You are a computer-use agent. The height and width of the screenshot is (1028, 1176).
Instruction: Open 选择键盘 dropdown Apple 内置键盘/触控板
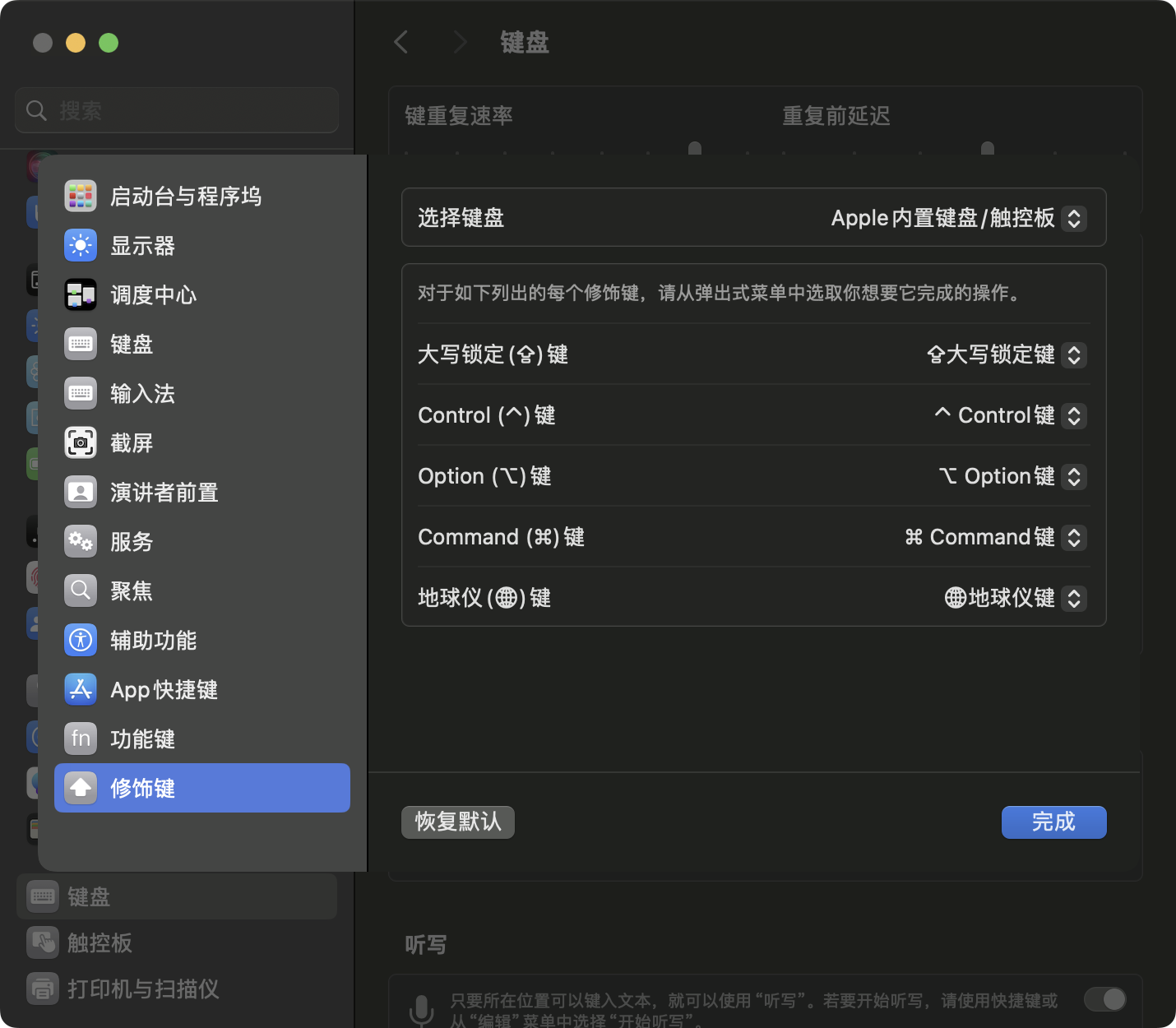coord(959,218)
